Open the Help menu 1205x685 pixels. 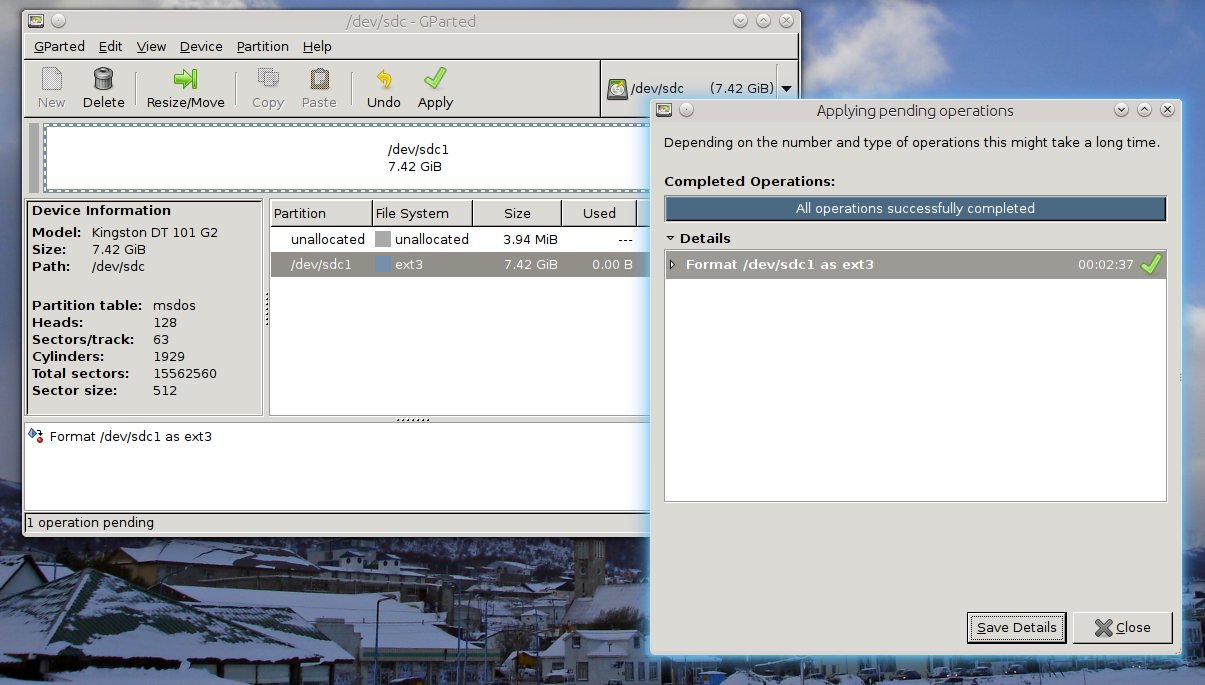[x=317, y=46]
